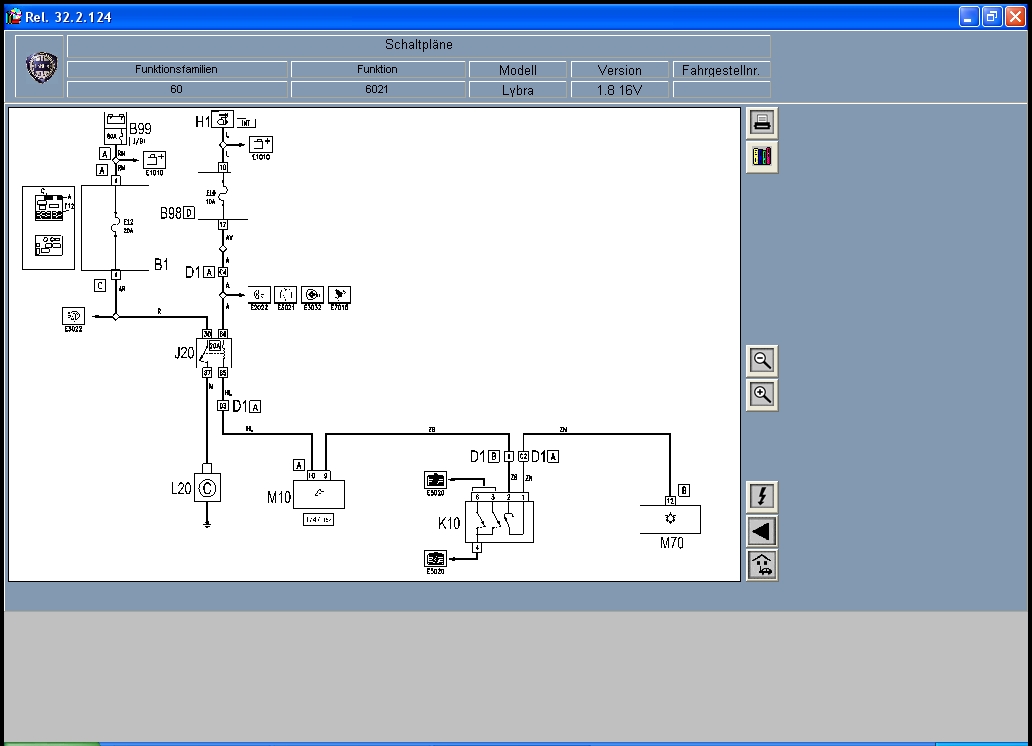Select the K10 pressure switch symbol
Image resolution: width=1032 pixels, height=746 pixels.
tap(499, 522)
